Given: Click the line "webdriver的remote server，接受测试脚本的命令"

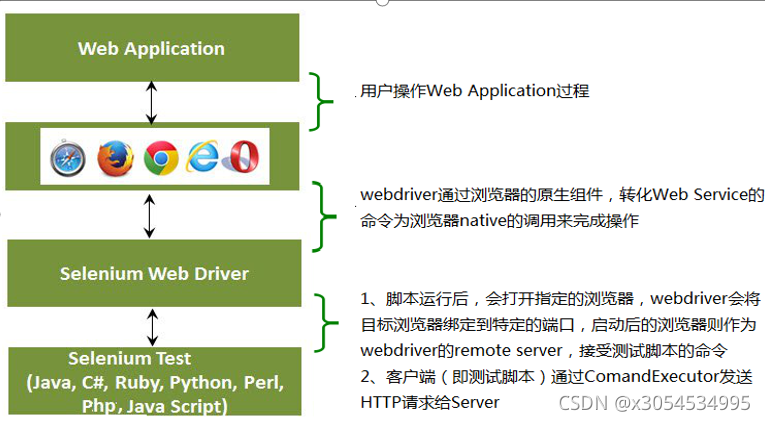Looking at the screenshot, I should [544, 350].
